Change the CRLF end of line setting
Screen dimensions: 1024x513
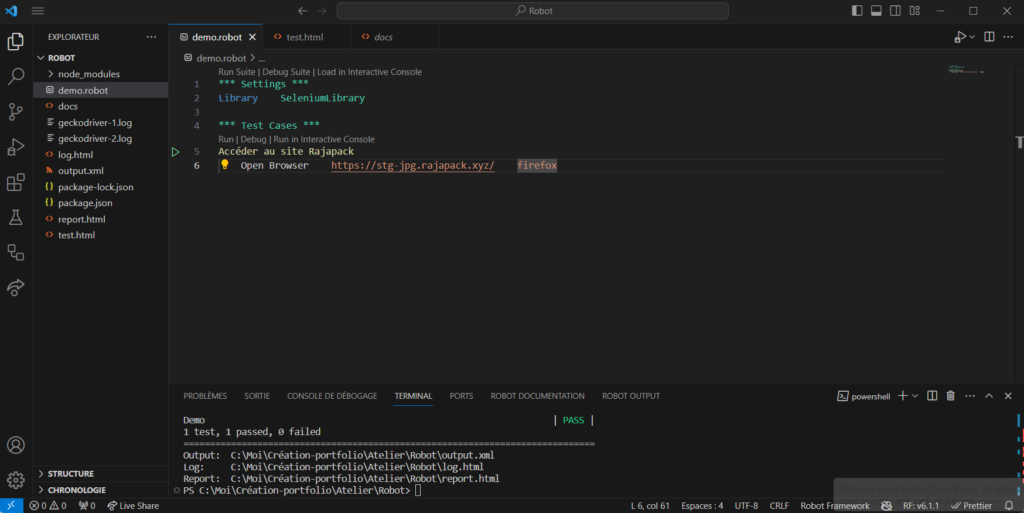click(x=779, y=505)
